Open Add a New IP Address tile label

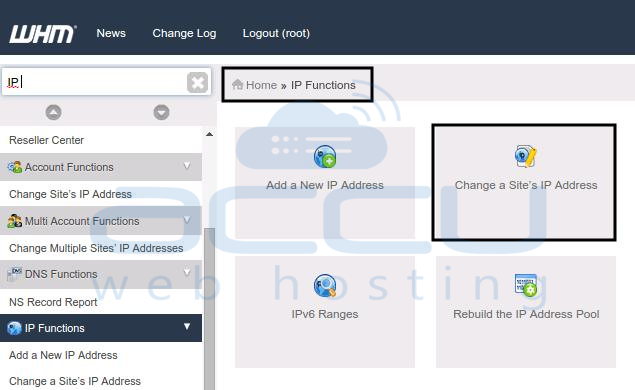pos(325,185)
